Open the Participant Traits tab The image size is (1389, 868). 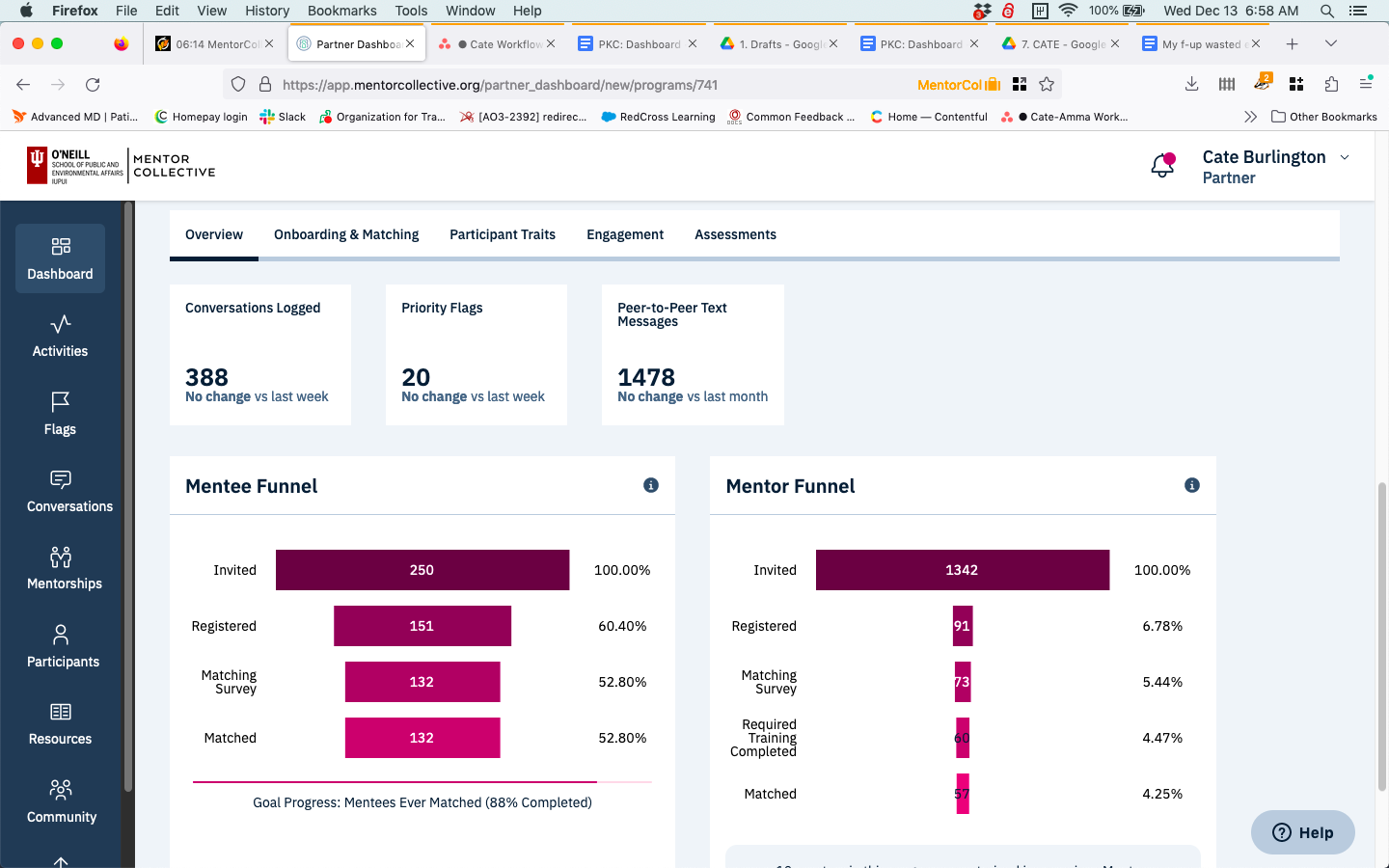tap(503, 234)
